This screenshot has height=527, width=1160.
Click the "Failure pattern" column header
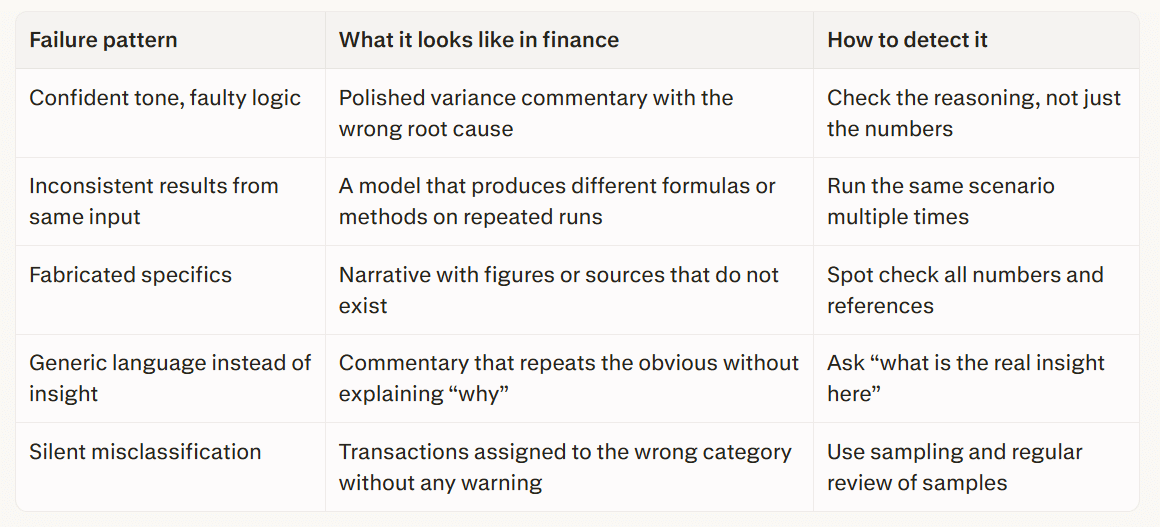click(103, 40)
